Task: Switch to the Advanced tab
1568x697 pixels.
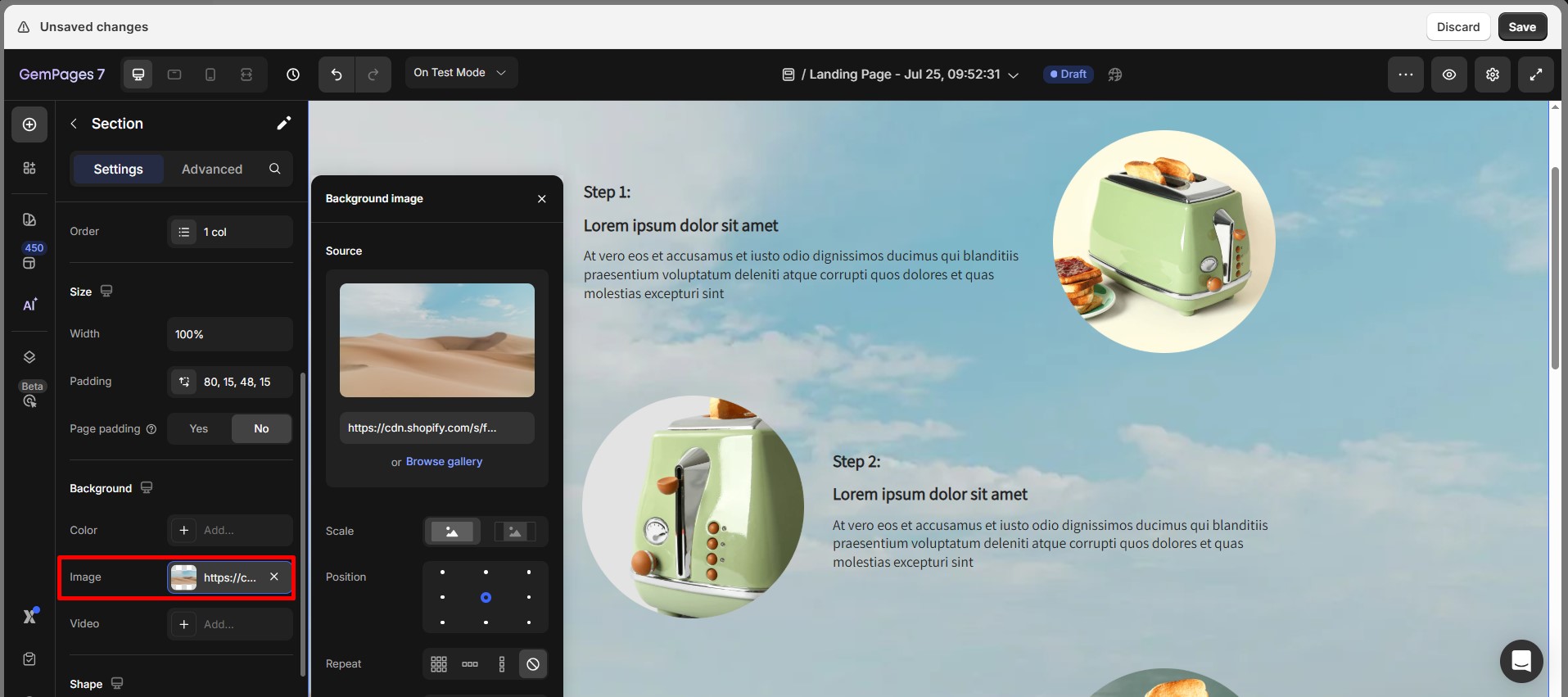Action: point(212,169)
